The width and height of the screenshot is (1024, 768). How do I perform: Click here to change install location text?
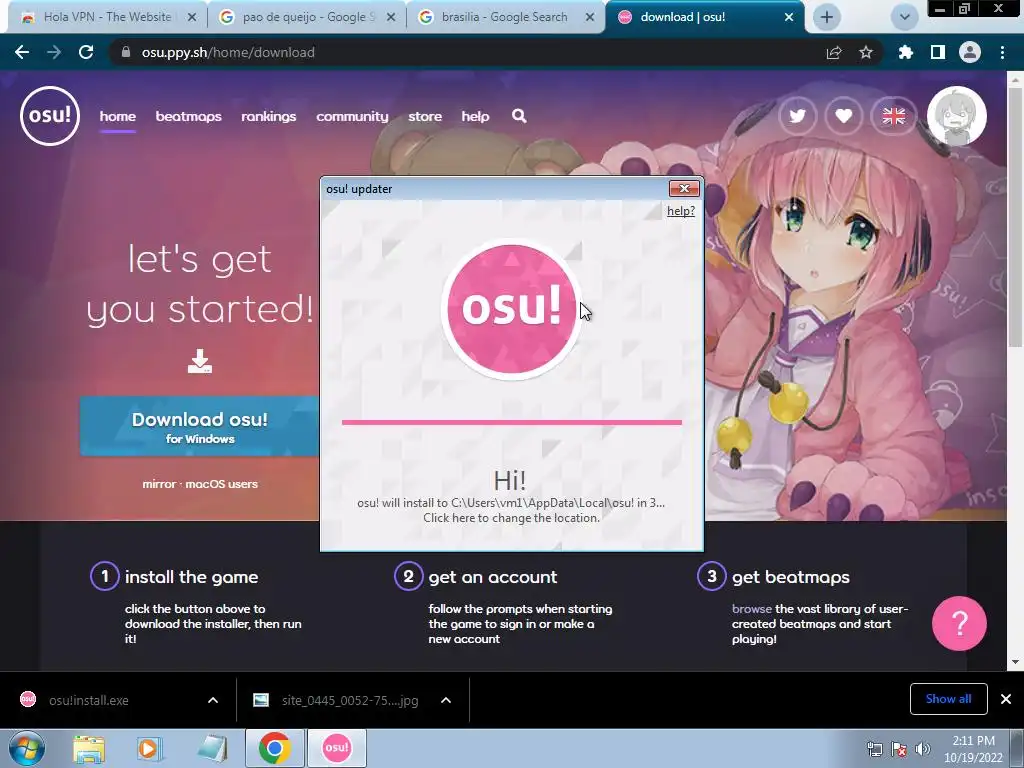coord(511,518)
